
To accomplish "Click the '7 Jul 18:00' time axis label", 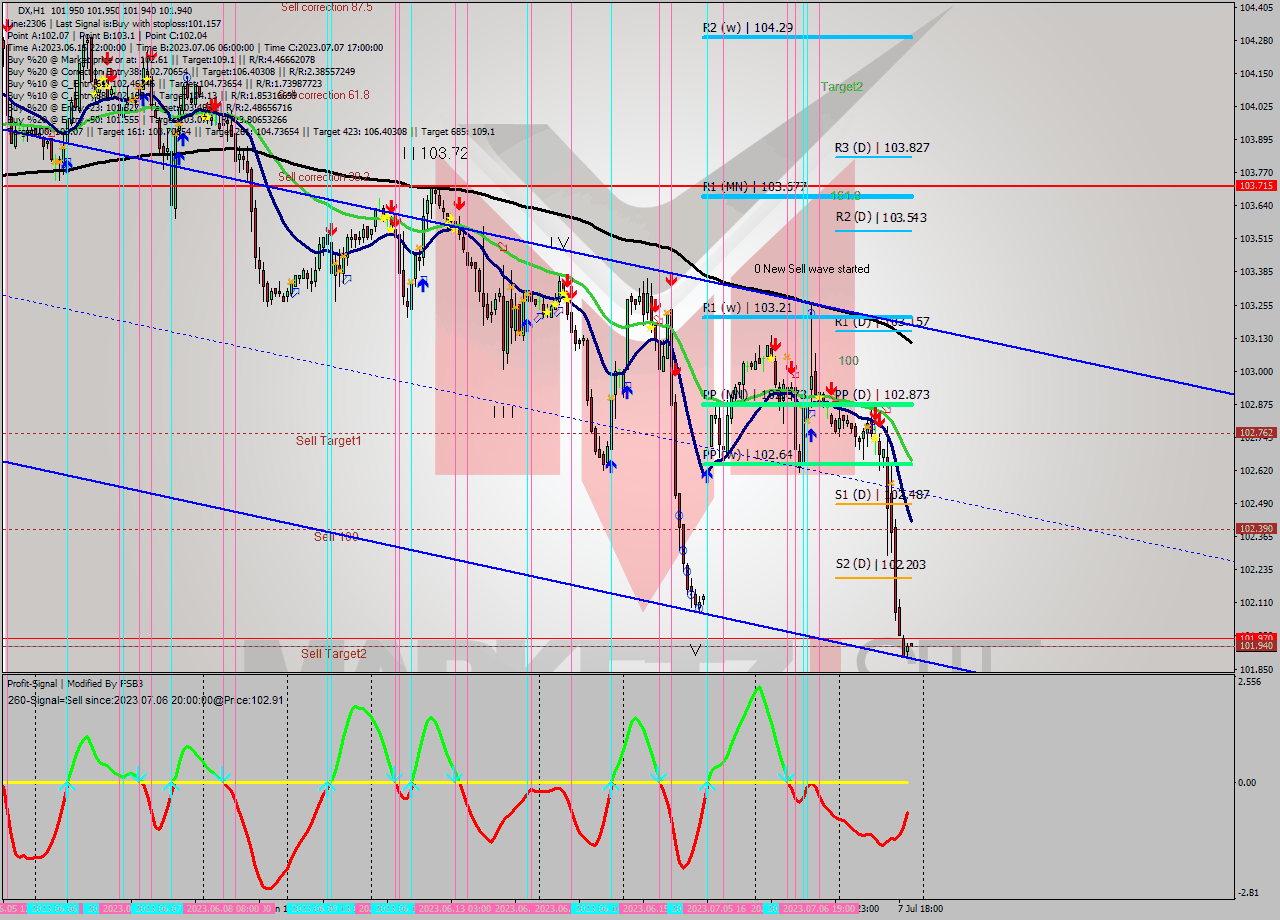I will point(919,909).
